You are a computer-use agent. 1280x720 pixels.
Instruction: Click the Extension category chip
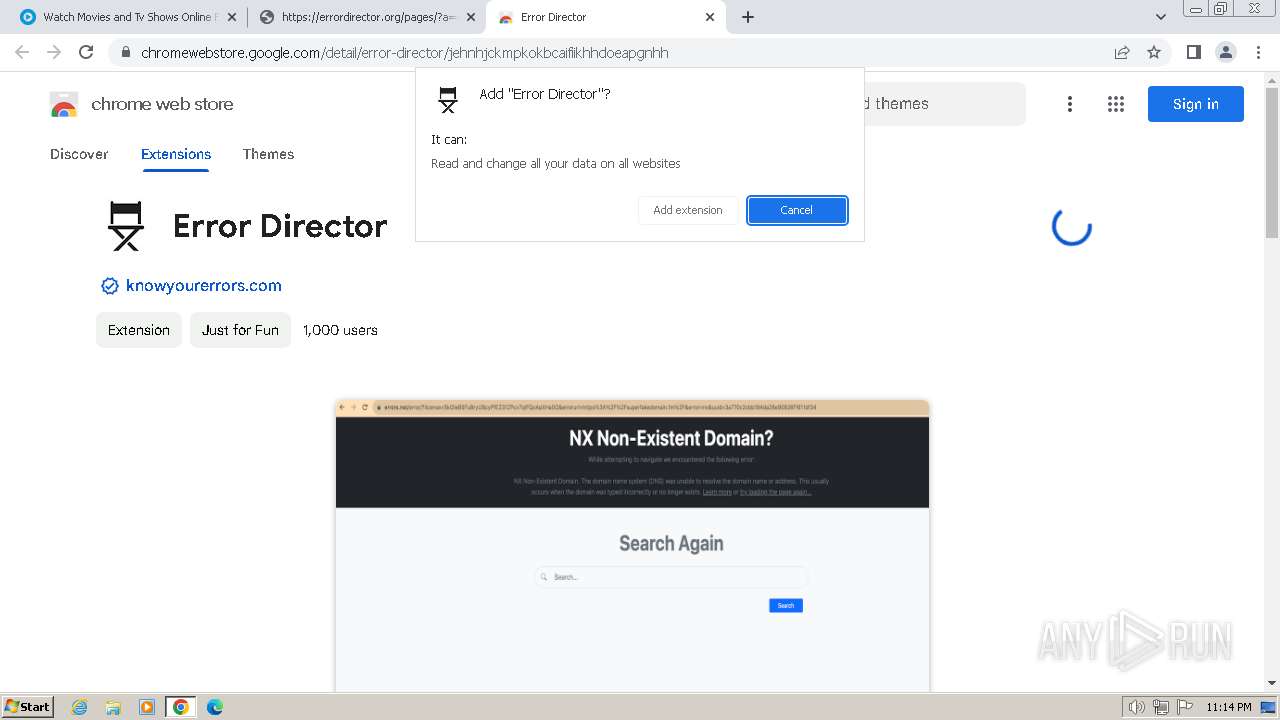coord(139,330)
